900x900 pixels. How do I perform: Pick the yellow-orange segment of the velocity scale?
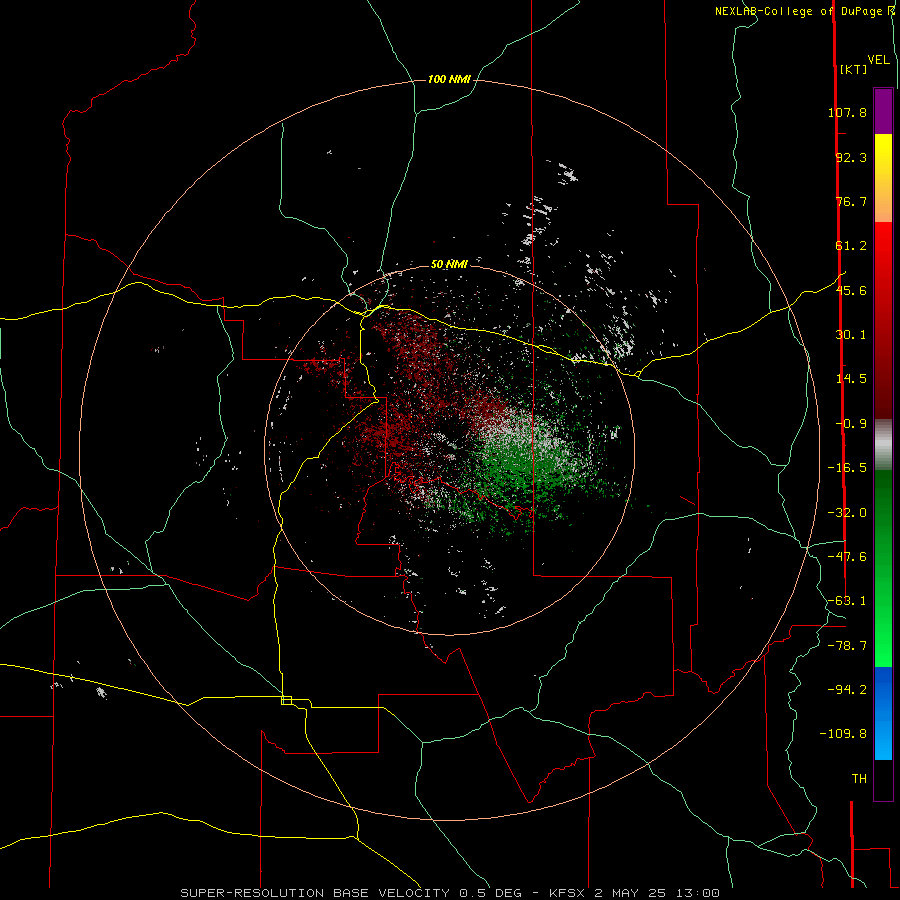coord(883,178)
